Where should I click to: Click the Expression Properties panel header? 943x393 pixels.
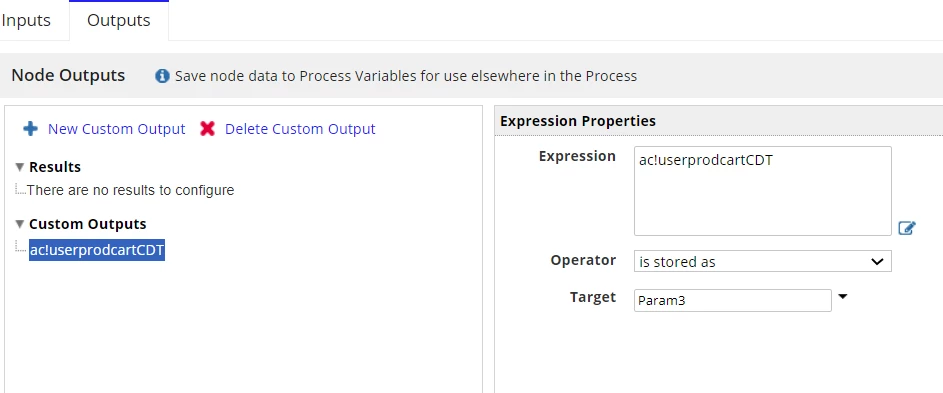[x=578, y=121]
